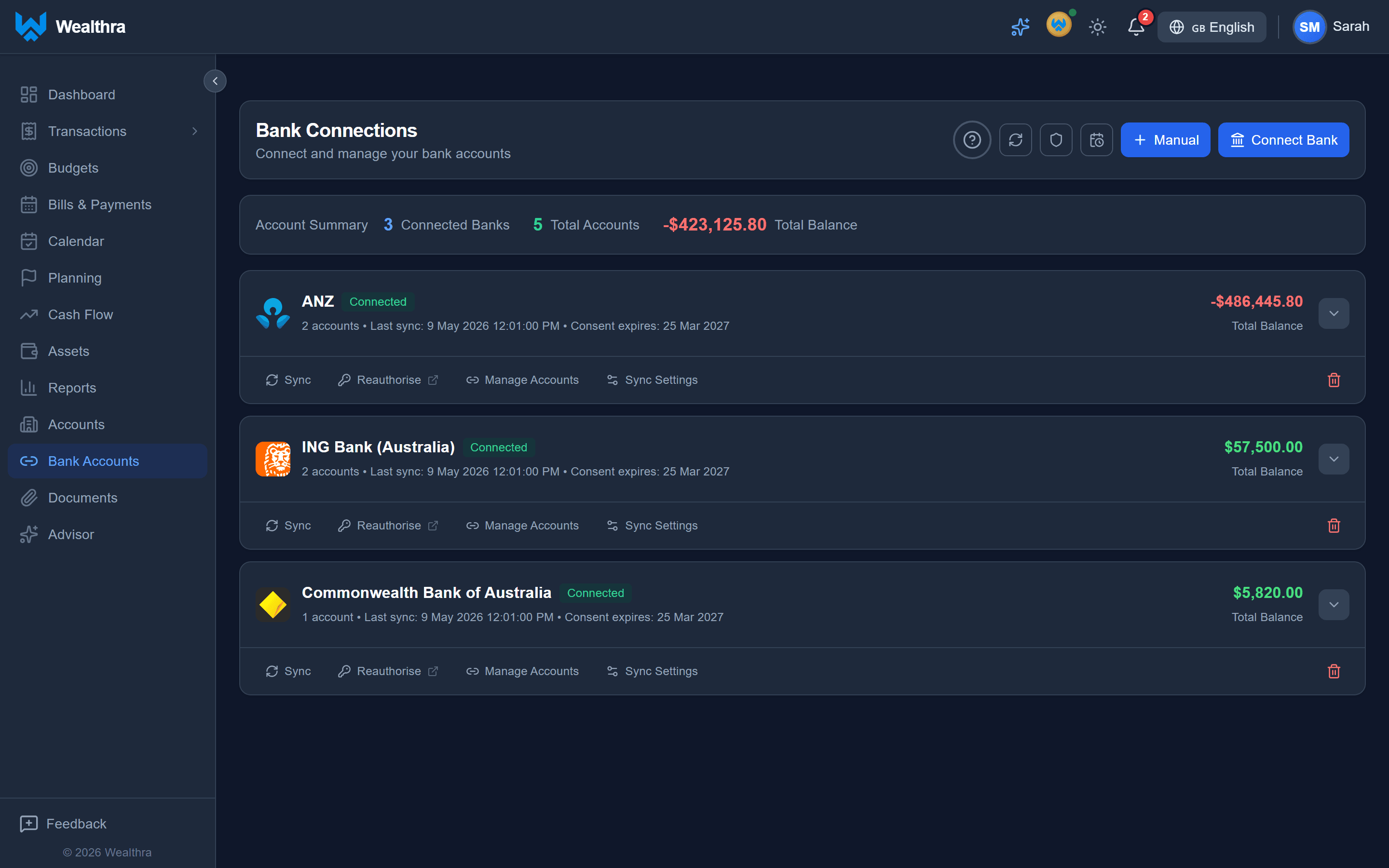Delete the ANZ connection trash icon
Viewport: 1389px width, 868px height.
[1334, 380]
